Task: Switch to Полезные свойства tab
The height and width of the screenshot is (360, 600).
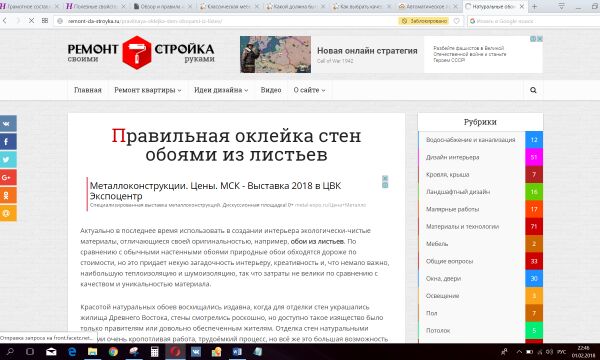Action: pyautogui.click(x=97, y=7)
